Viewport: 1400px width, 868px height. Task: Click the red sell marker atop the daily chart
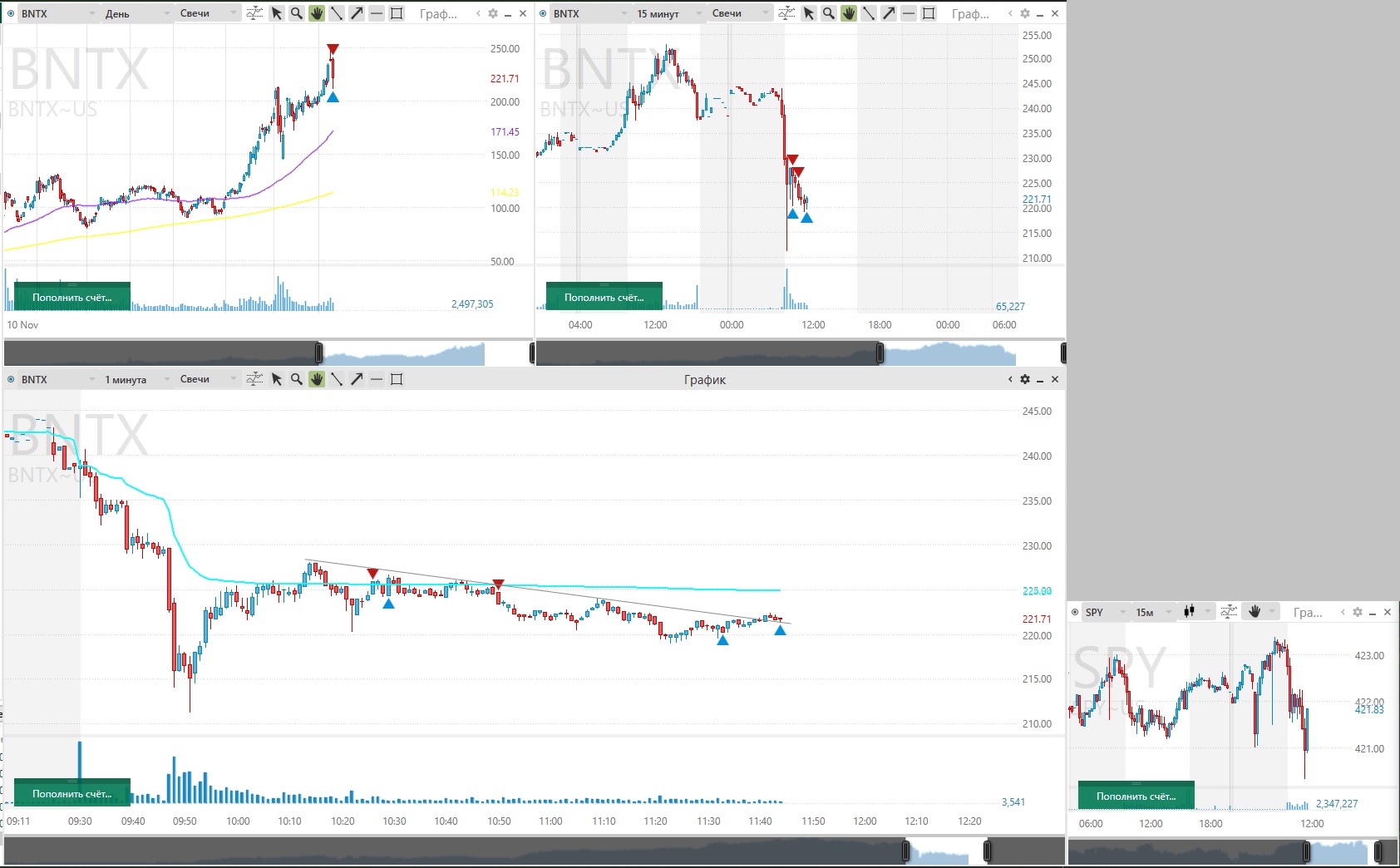[333, 49]
